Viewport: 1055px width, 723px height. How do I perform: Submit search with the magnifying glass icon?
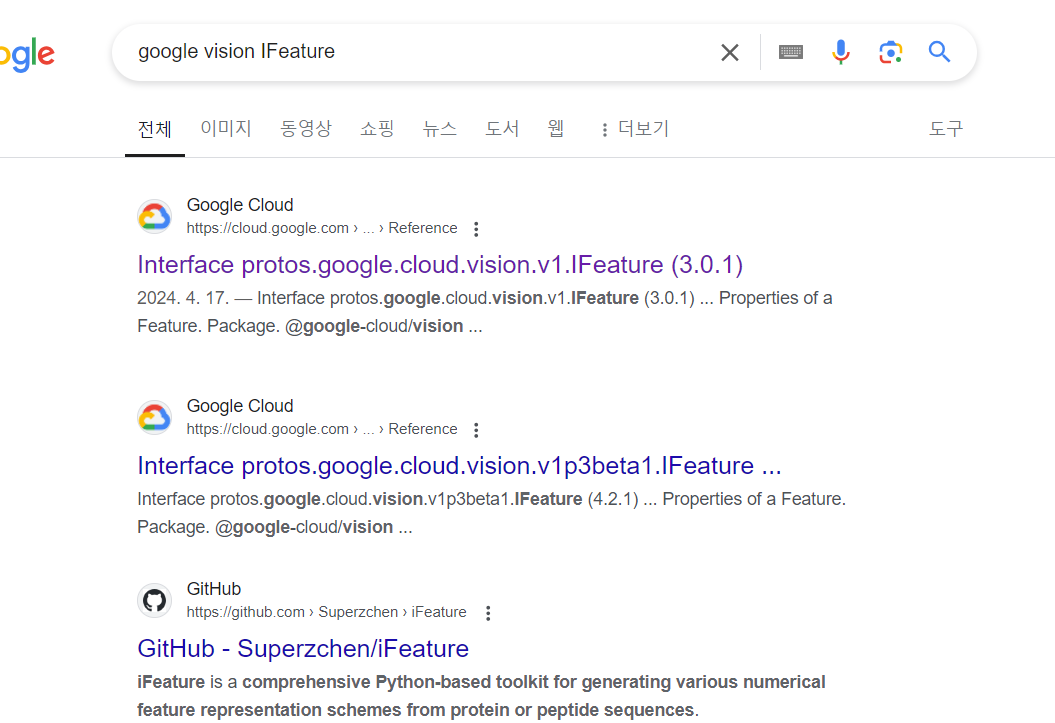click(x=939, y=52)
